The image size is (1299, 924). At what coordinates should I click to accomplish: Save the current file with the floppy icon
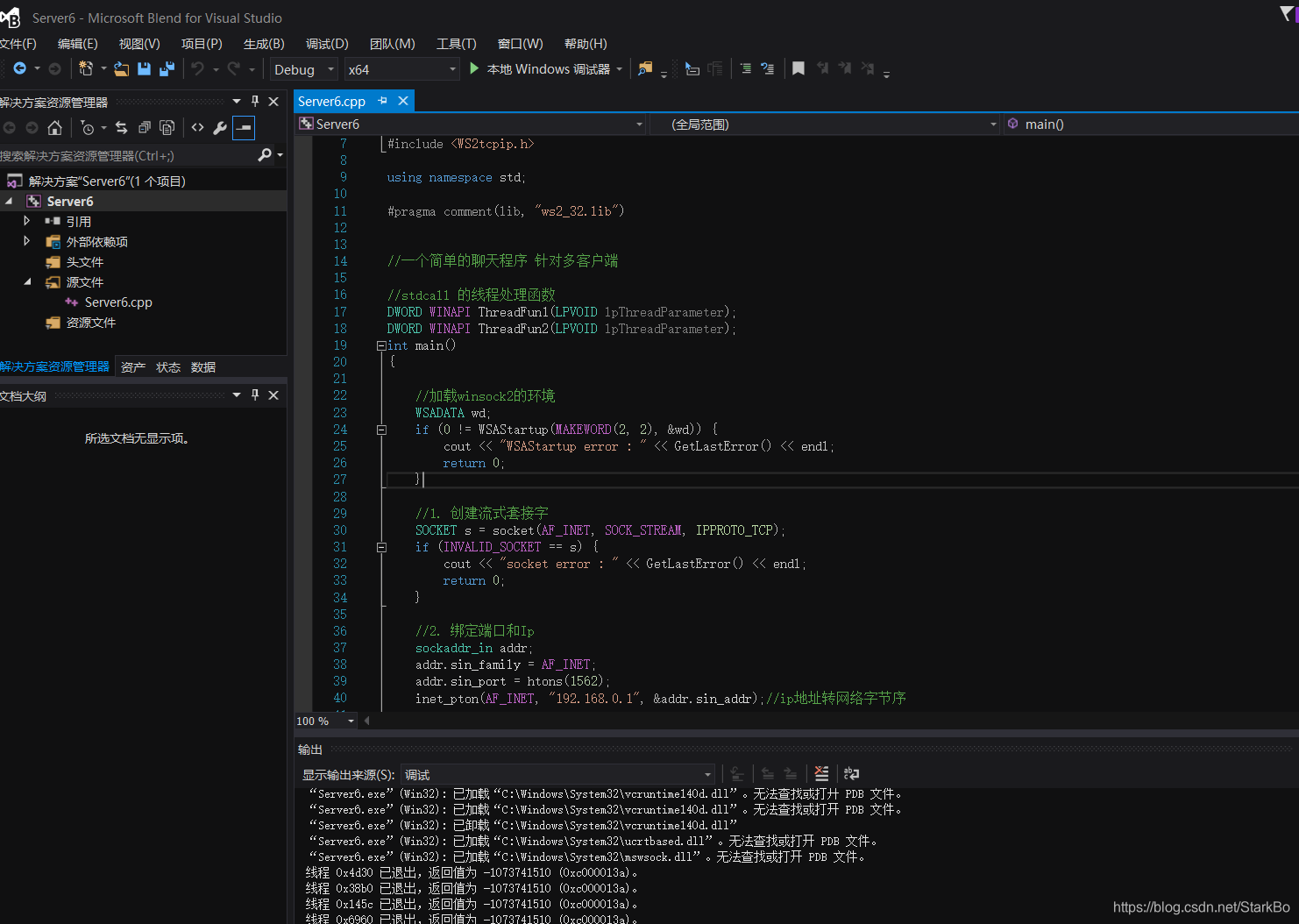tap(145, 68)
